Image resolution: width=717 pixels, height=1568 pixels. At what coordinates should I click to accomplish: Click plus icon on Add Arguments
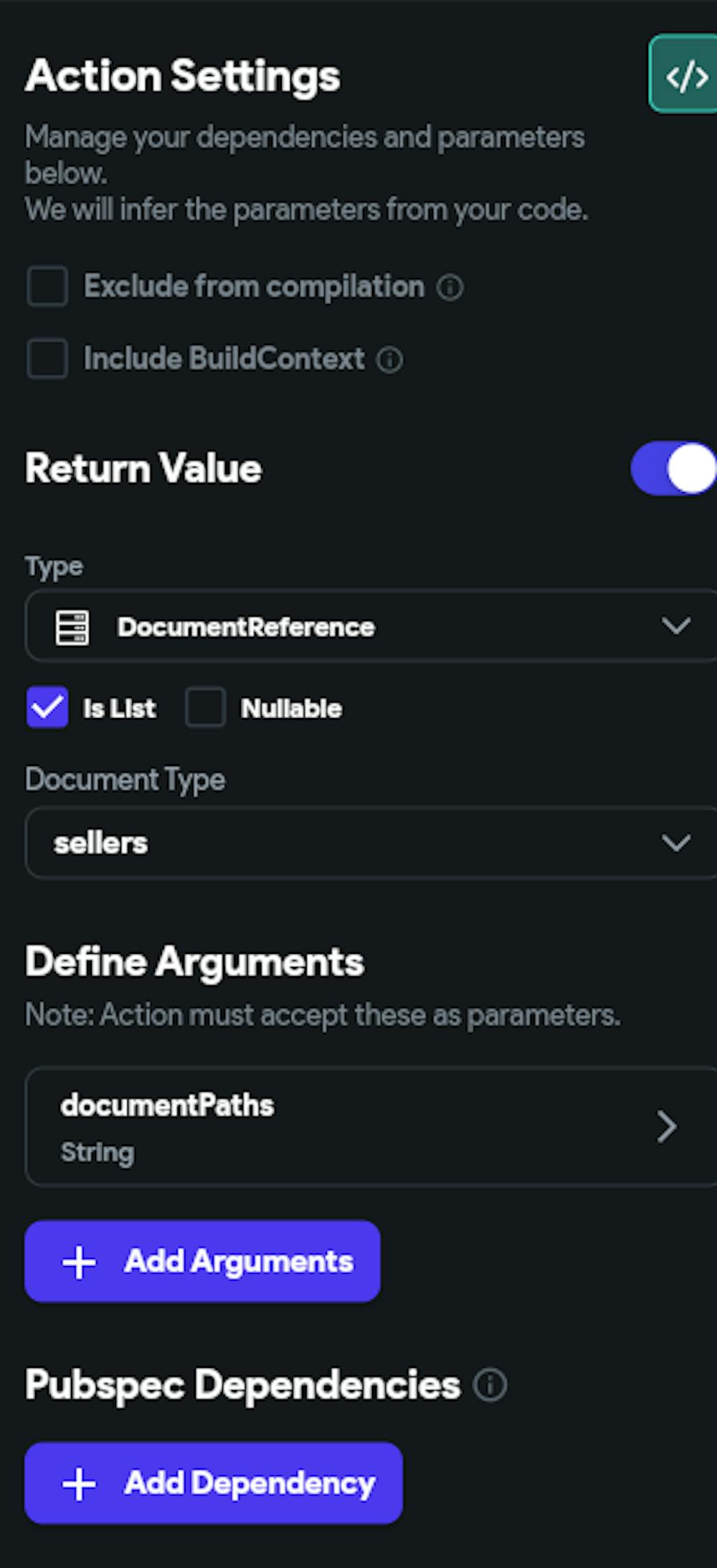click(79, 1262)
